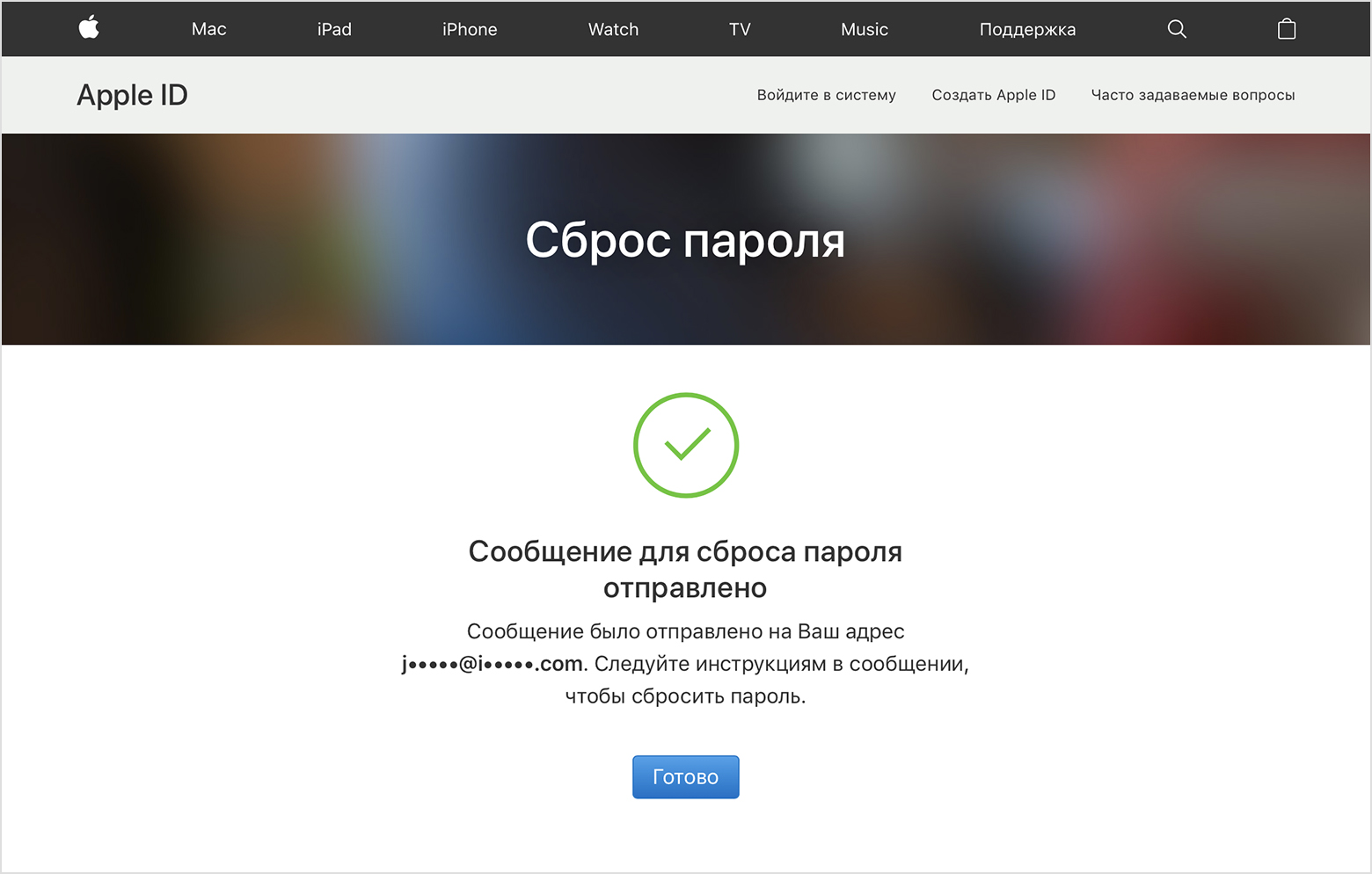This screenshot has height=874, width=1372.
Task: Click the blue Готово button
Action: (x=686, y=777)
